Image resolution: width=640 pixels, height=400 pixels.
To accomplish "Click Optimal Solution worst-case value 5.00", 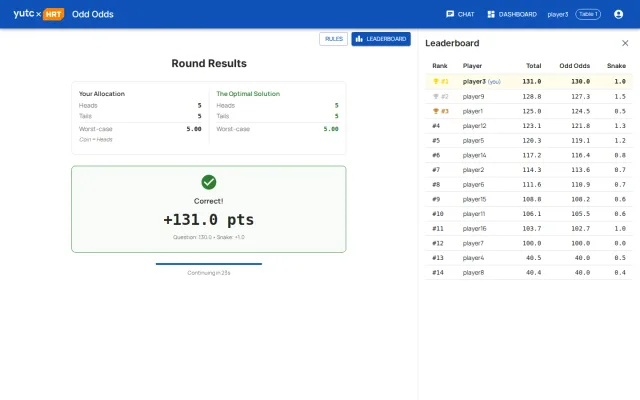I will tap(331, 129).
